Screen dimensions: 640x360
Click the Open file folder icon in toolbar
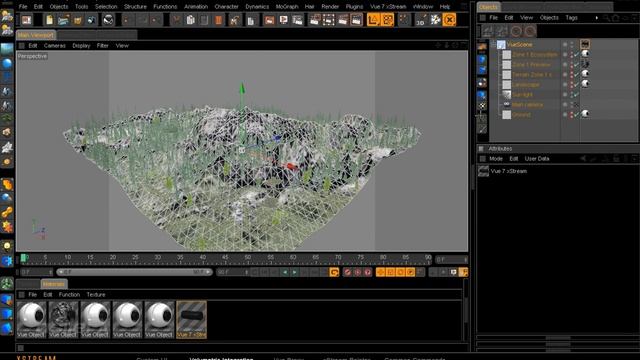click(x=63, y=20)
